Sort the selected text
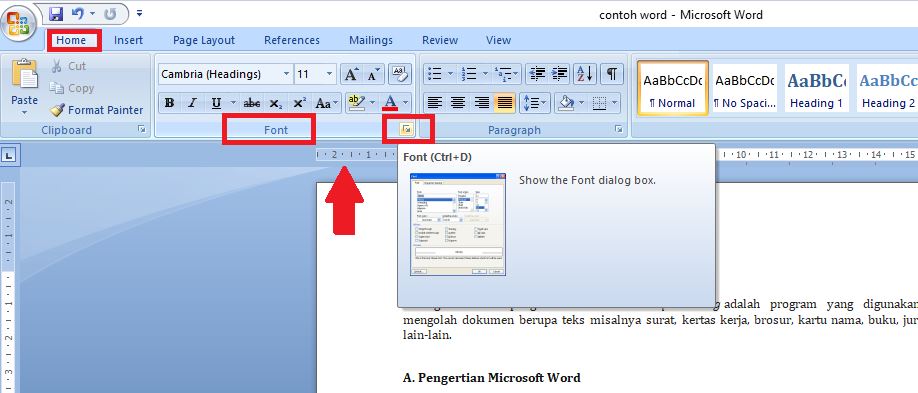 585,74
